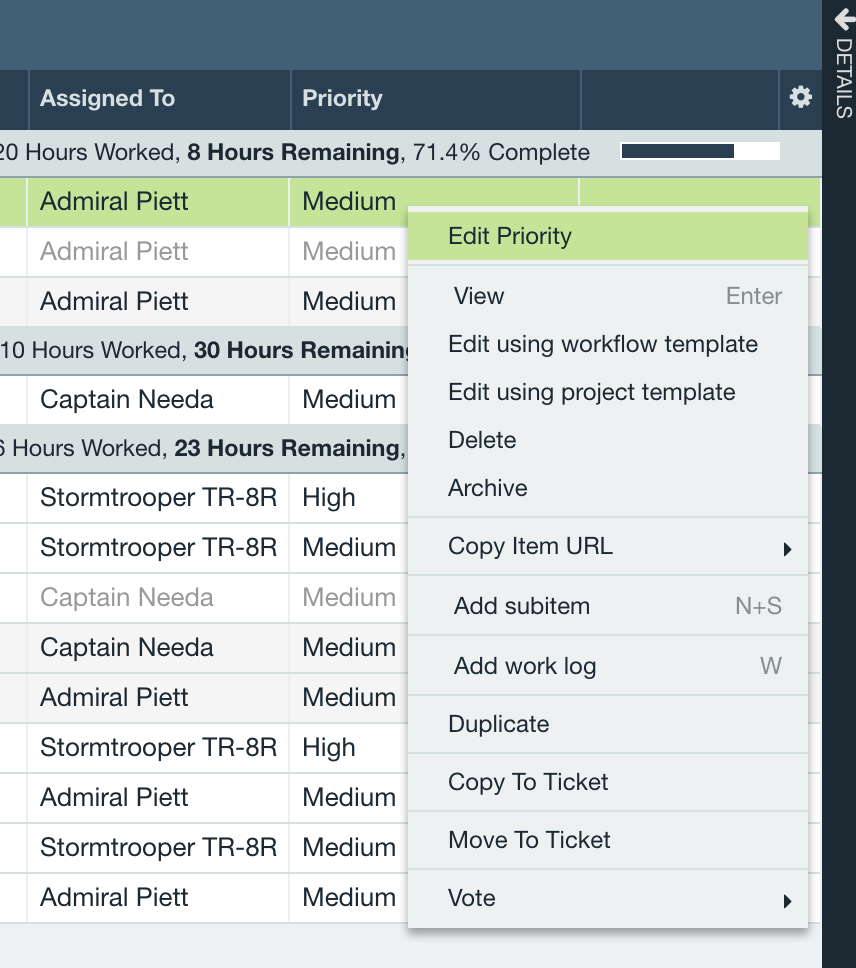Open vertical DETAILS side tab
Image resolution: width=856 pixels, height=968 pixels.
(844, 78)
